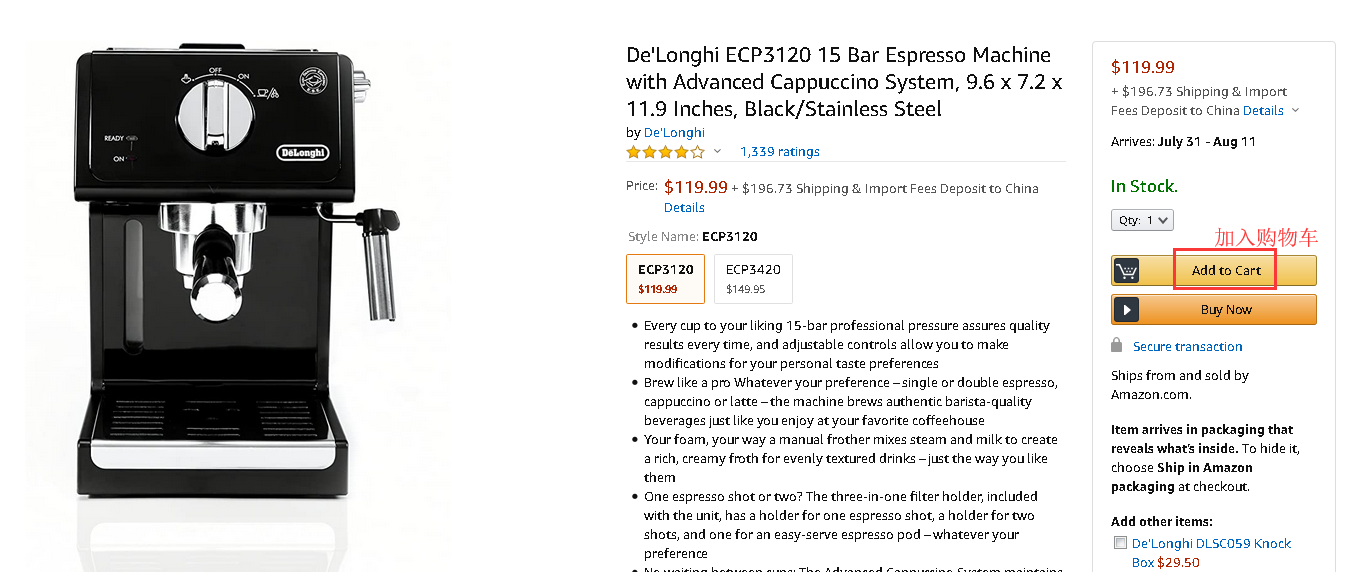Open the Qty quantity dropdown
This screenshot has height=572, width=1345.
1142,220
